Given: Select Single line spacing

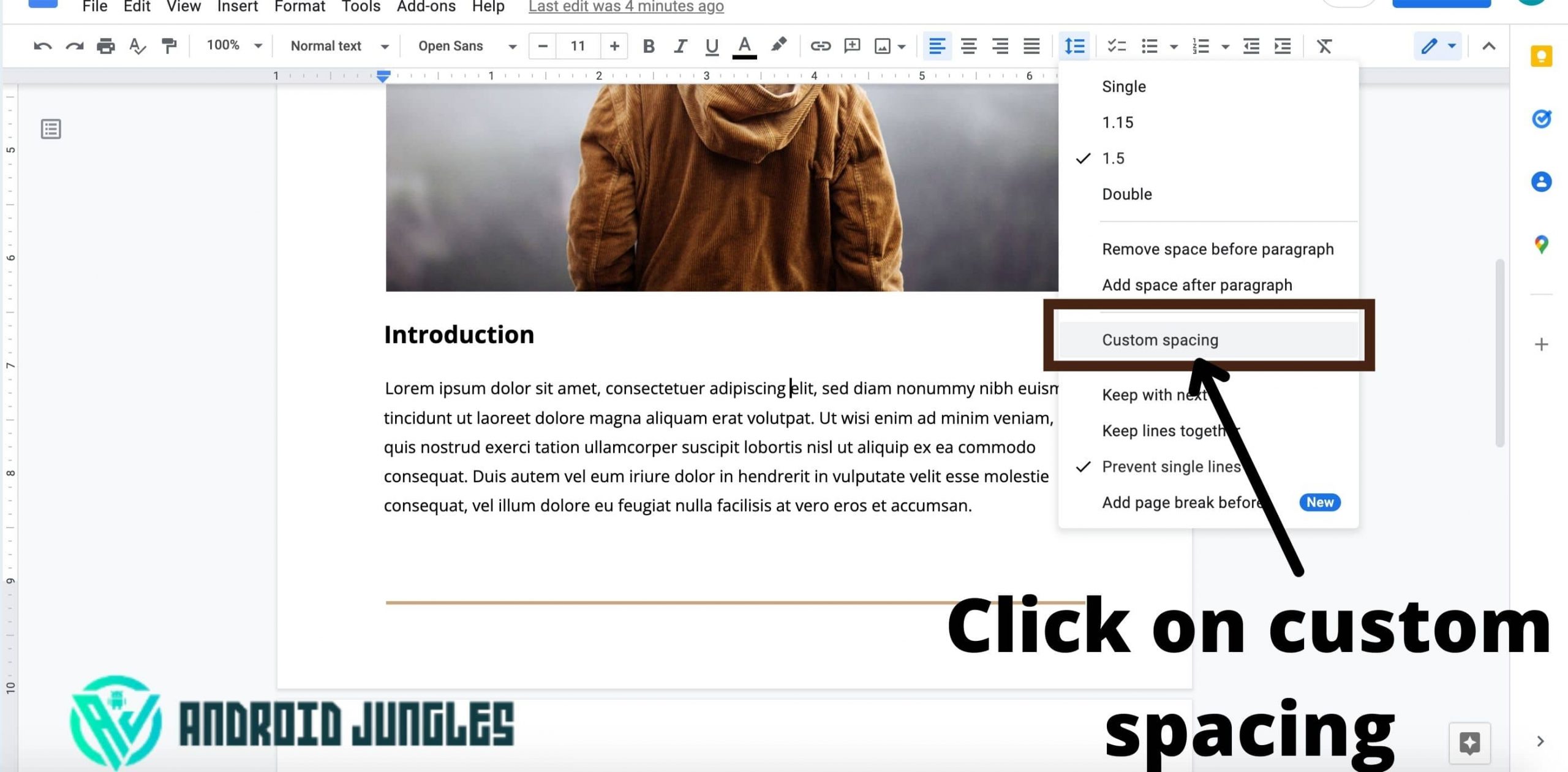Looking at the screenshot, I should coord(1208,86).
